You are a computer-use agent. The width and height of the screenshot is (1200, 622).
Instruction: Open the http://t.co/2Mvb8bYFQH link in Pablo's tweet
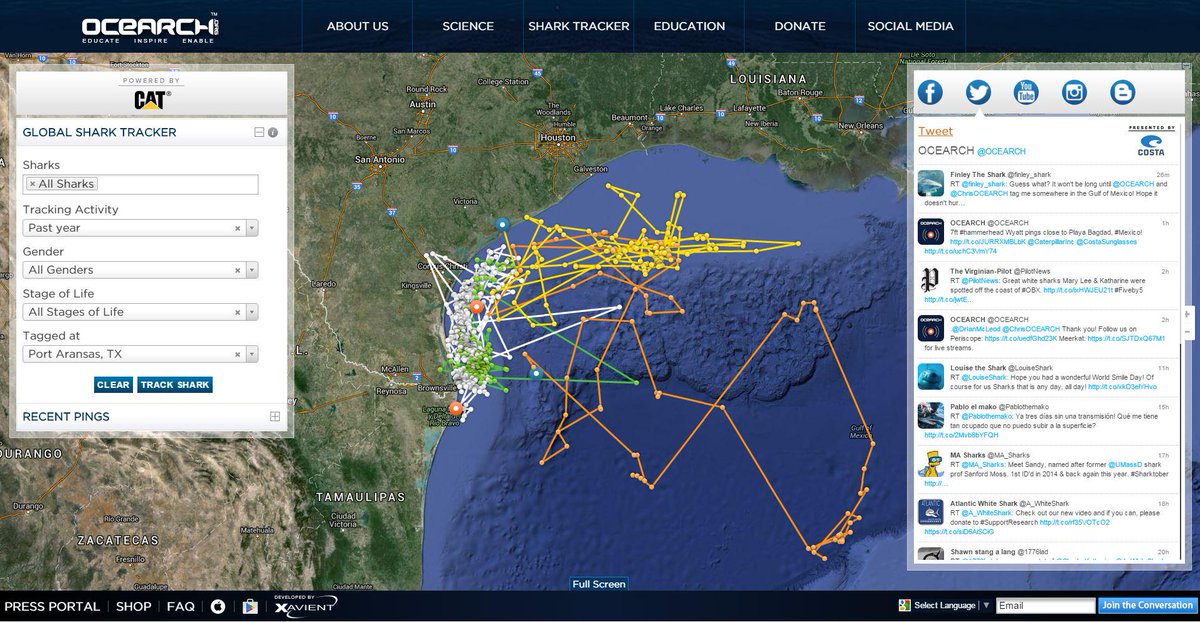tap(961, 435)
